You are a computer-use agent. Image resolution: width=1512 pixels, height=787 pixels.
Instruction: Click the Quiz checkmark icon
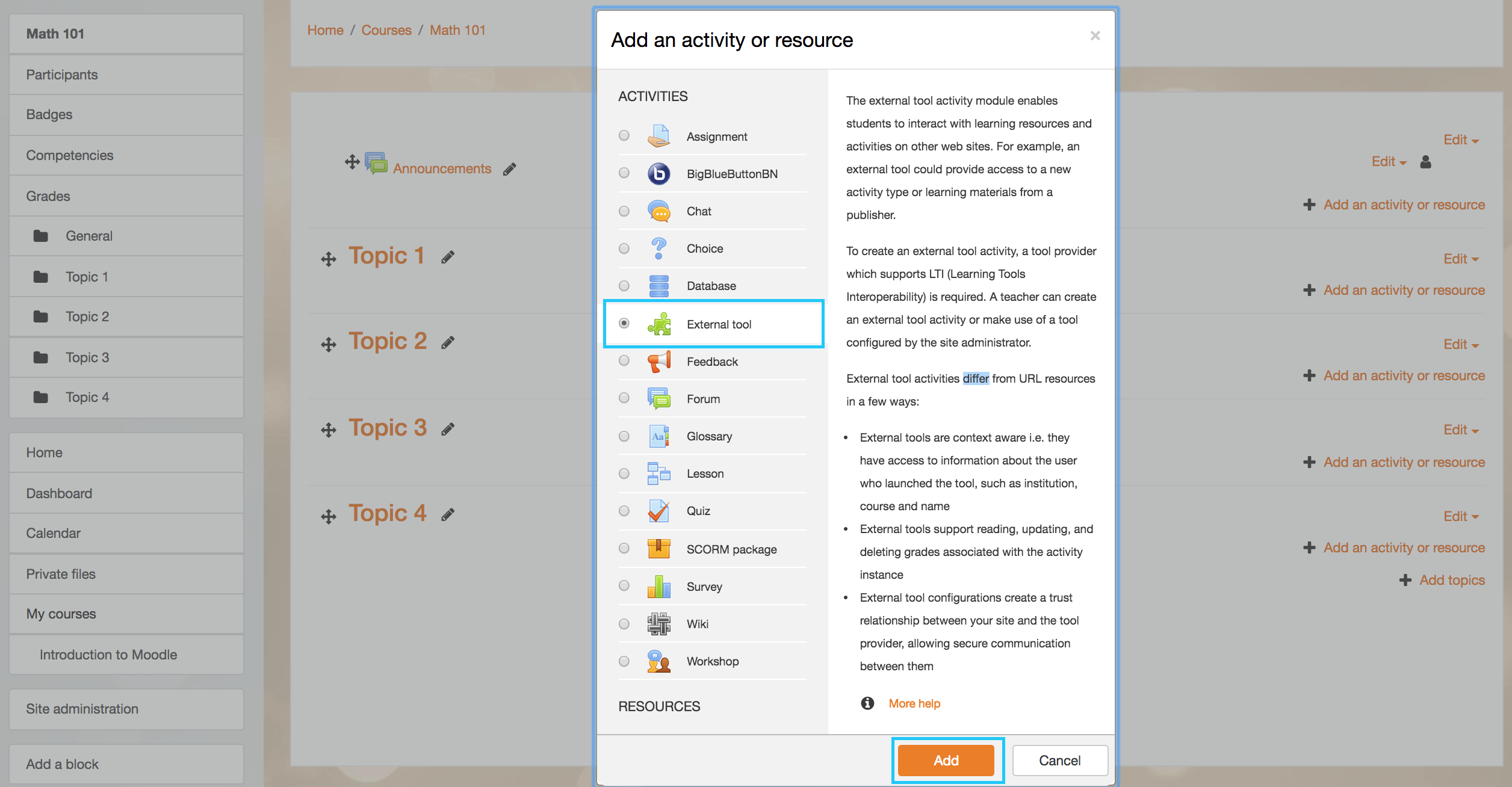(x=658, y=511)
